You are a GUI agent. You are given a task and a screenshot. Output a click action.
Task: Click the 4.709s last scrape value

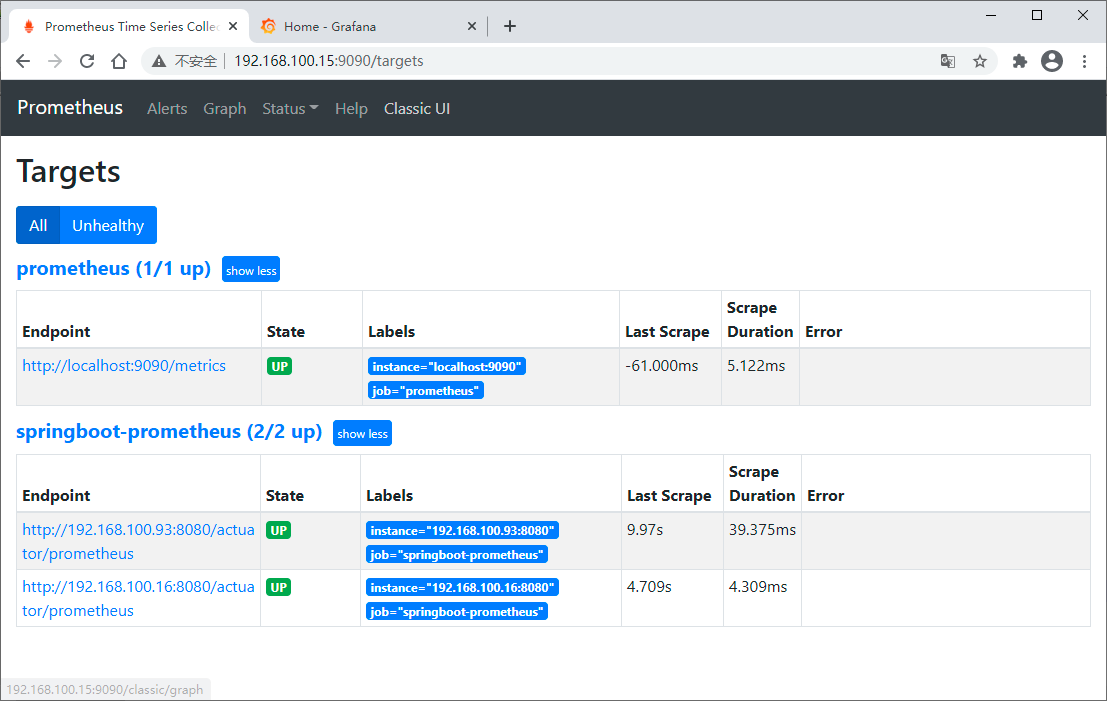(650, 587)
